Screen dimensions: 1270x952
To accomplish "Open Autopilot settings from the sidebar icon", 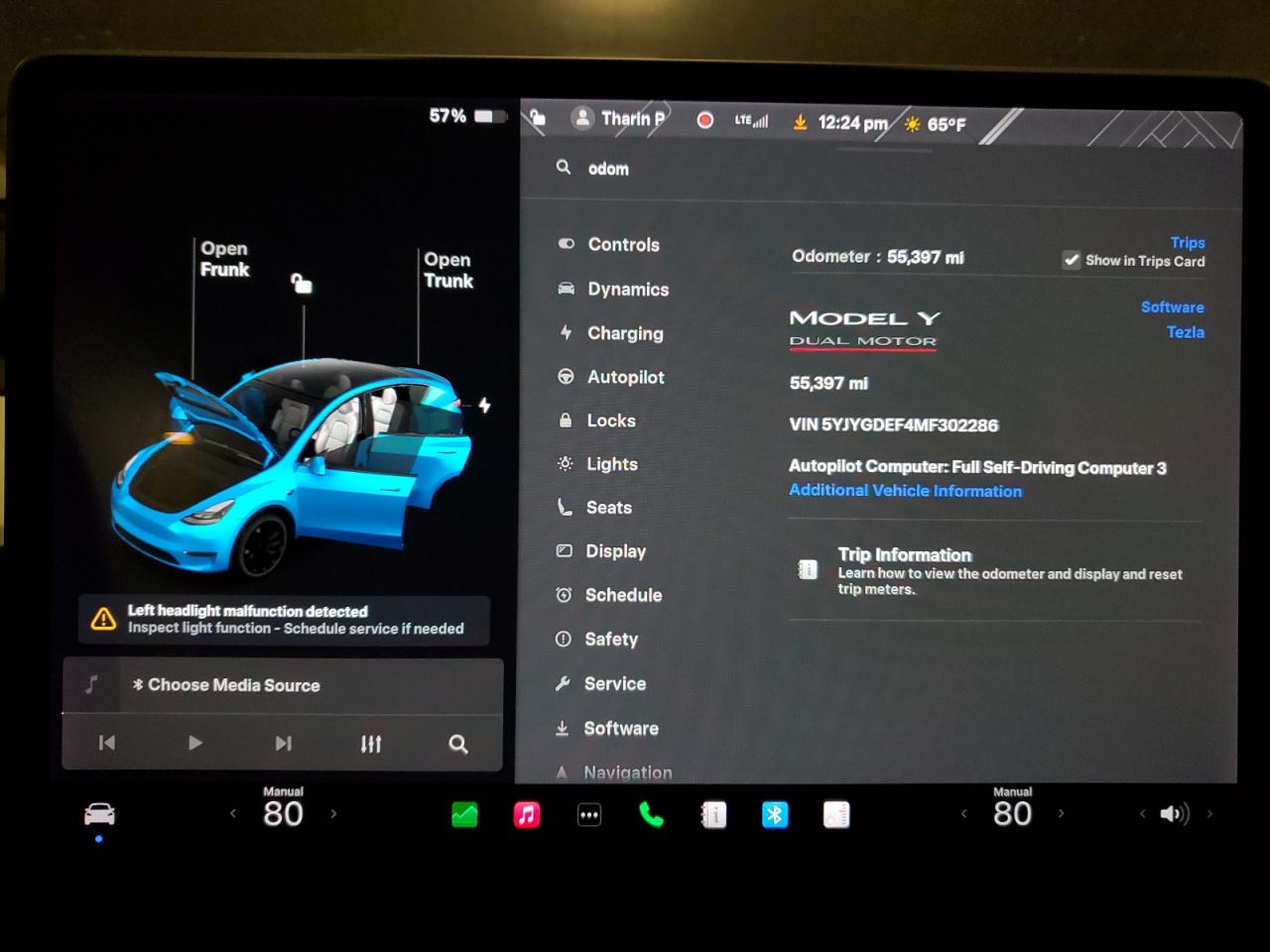I will [566, 377].
